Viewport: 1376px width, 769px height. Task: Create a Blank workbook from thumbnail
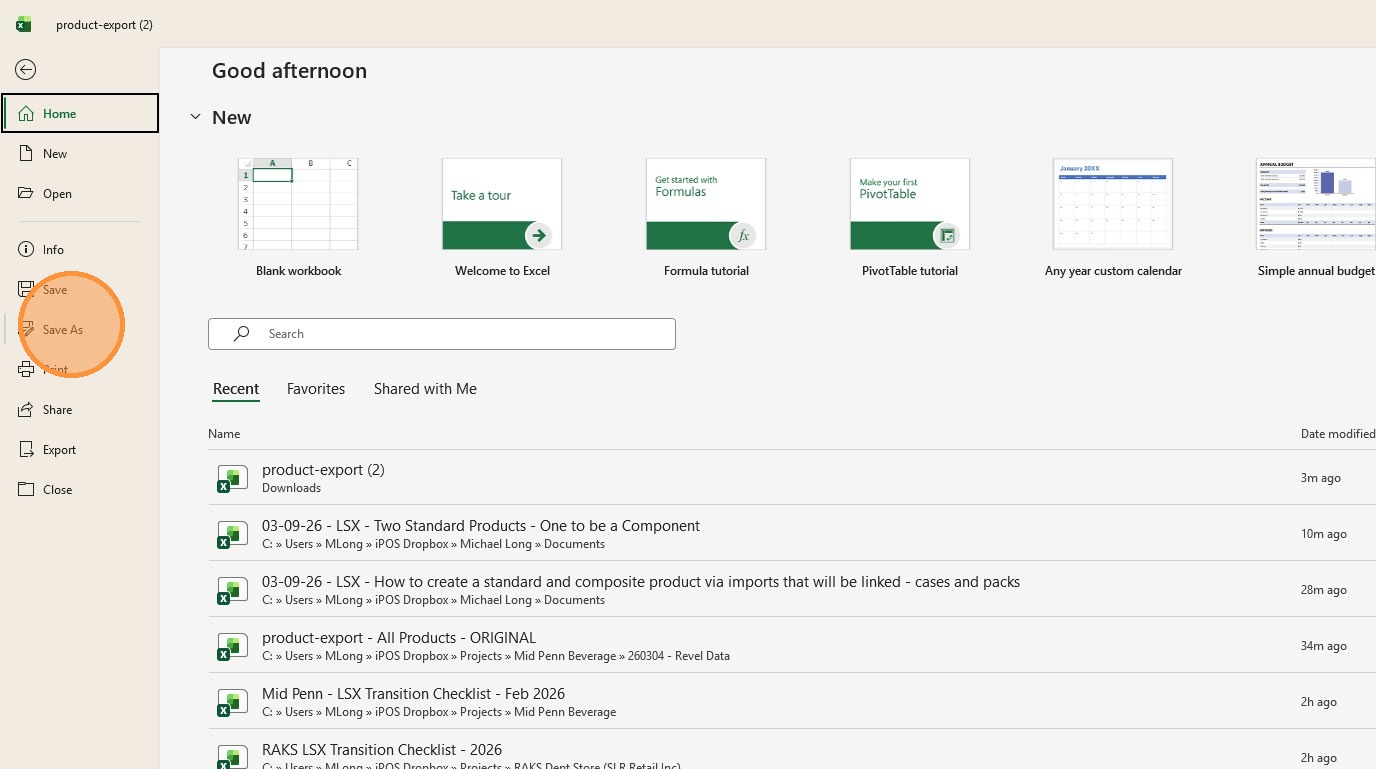pyautogui.click(x=298, y=204)
